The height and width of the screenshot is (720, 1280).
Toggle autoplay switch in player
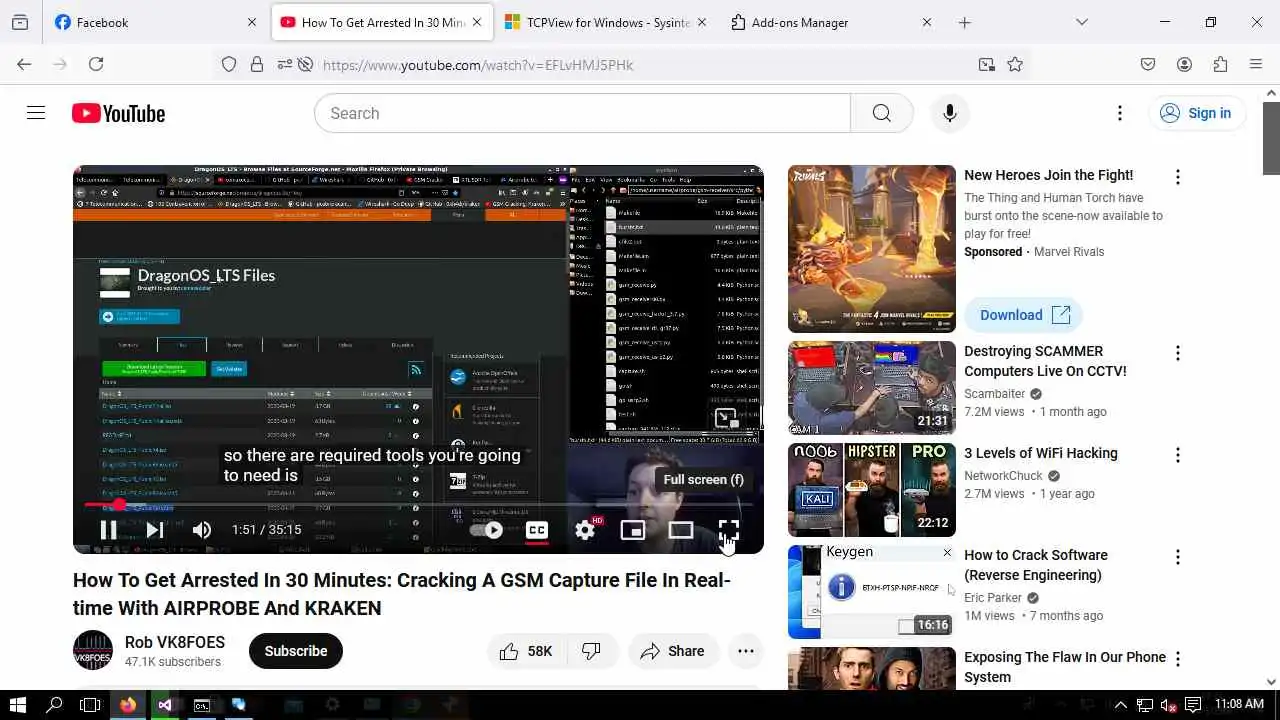pos(487,530)
